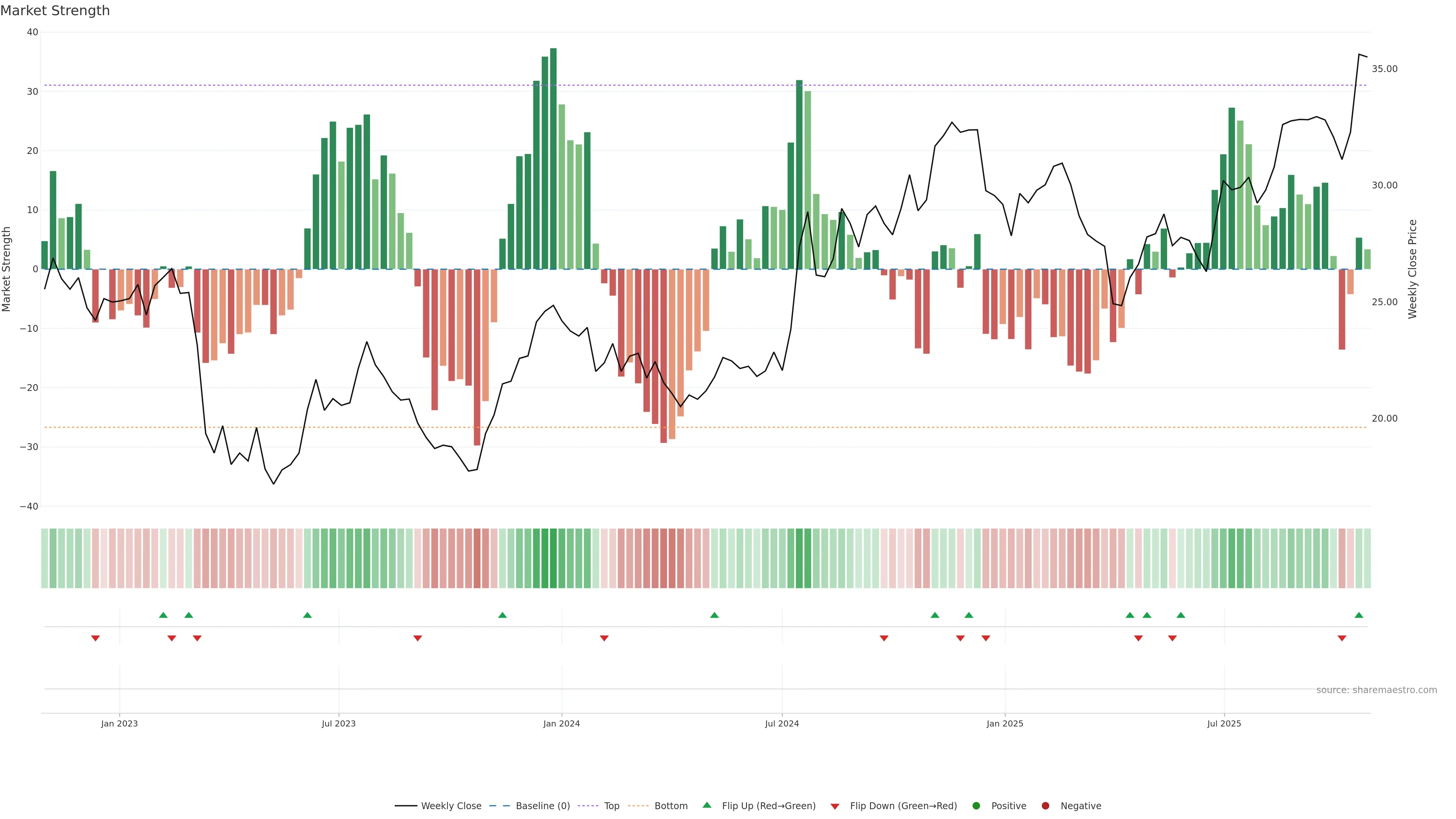Click the Market Strength chart title
1456x819 pixels.
coord(55,11)
